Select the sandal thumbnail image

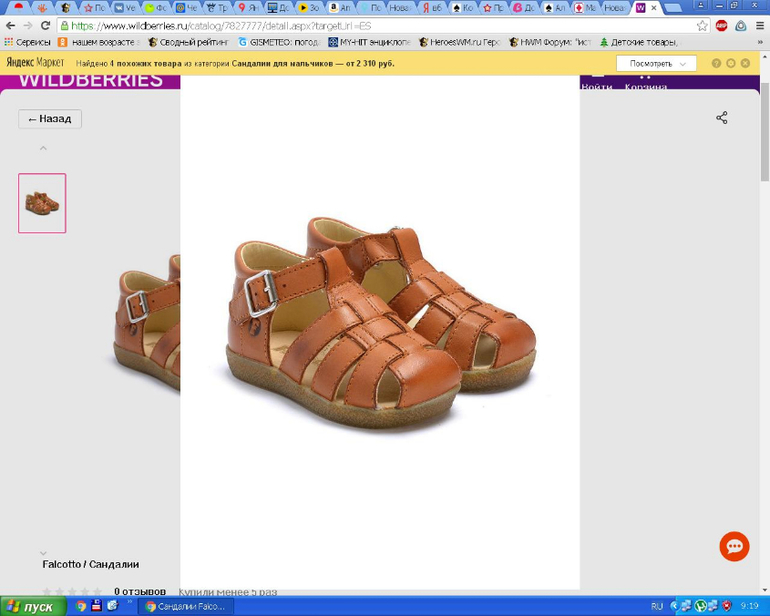click(42, 203)
